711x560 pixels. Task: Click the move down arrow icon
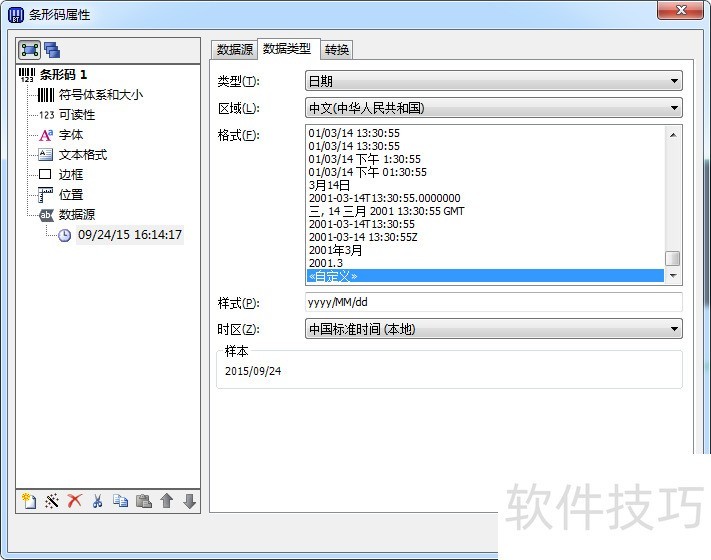pos(189,500)
